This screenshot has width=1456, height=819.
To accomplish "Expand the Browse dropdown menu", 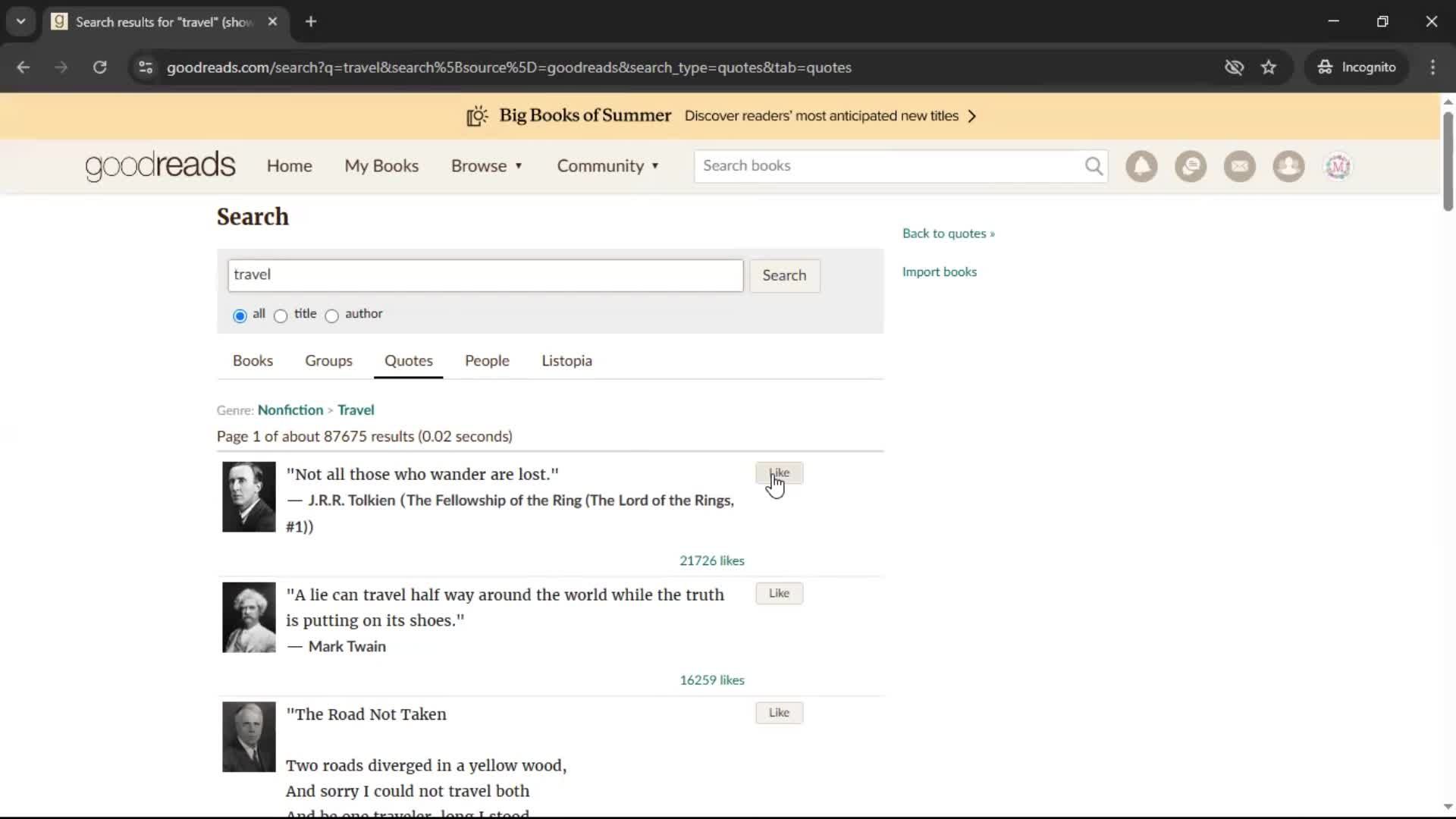I will tap(487, 166).
